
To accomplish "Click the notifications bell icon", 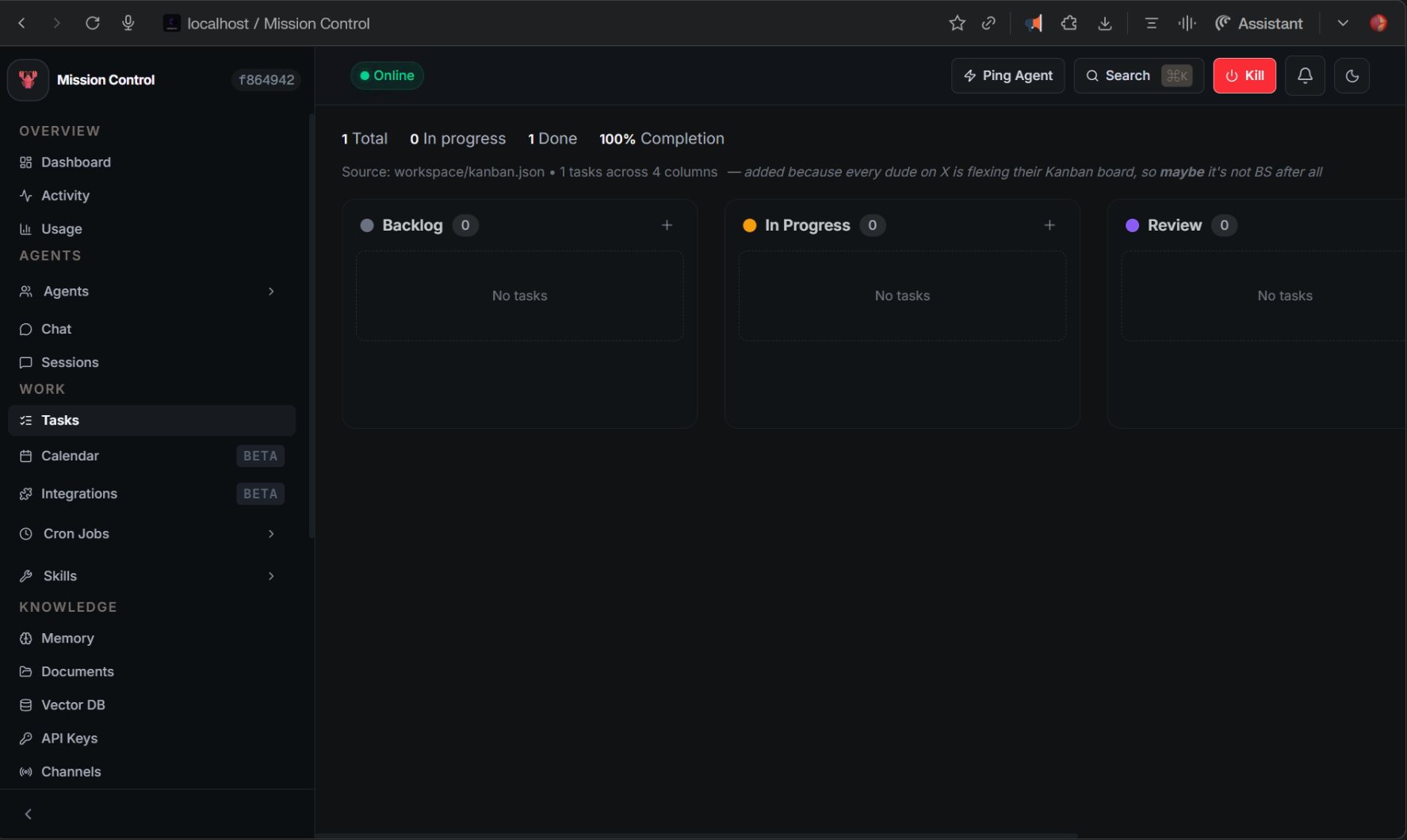I will click(1305, 76).
